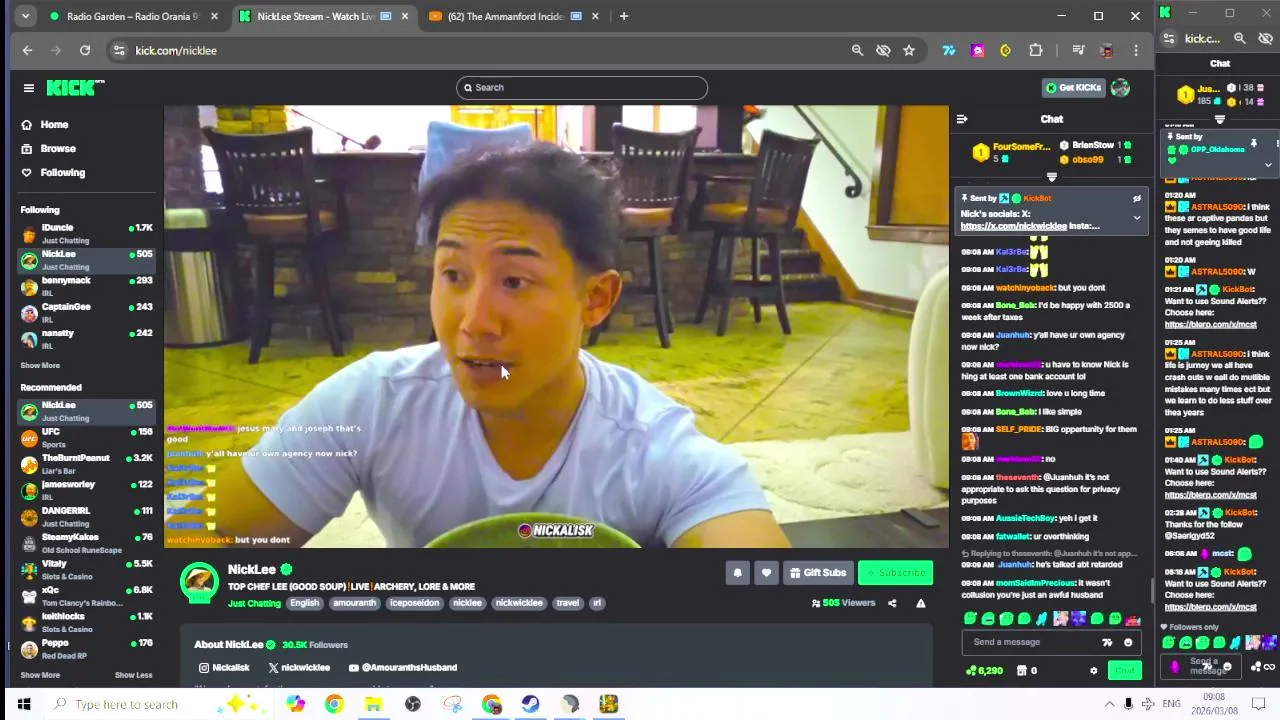View site information for kick.com
Viewport: 1280px width, 720px height.
pos(119,51)
